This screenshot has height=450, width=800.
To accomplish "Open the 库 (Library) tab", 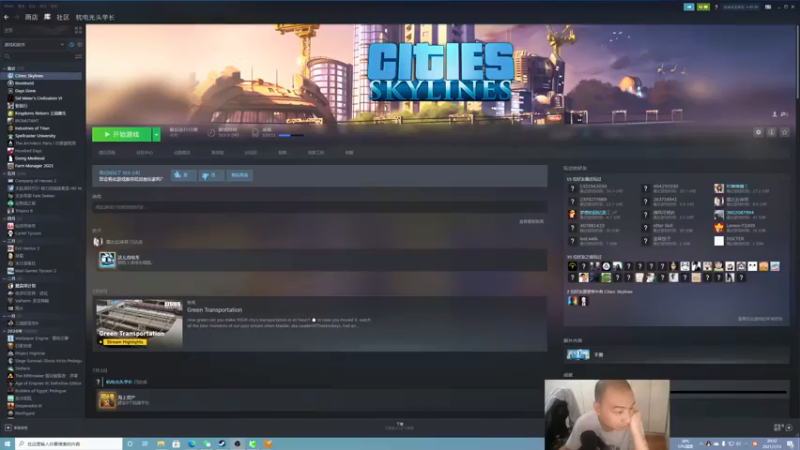I will click(x=47, y=17).
